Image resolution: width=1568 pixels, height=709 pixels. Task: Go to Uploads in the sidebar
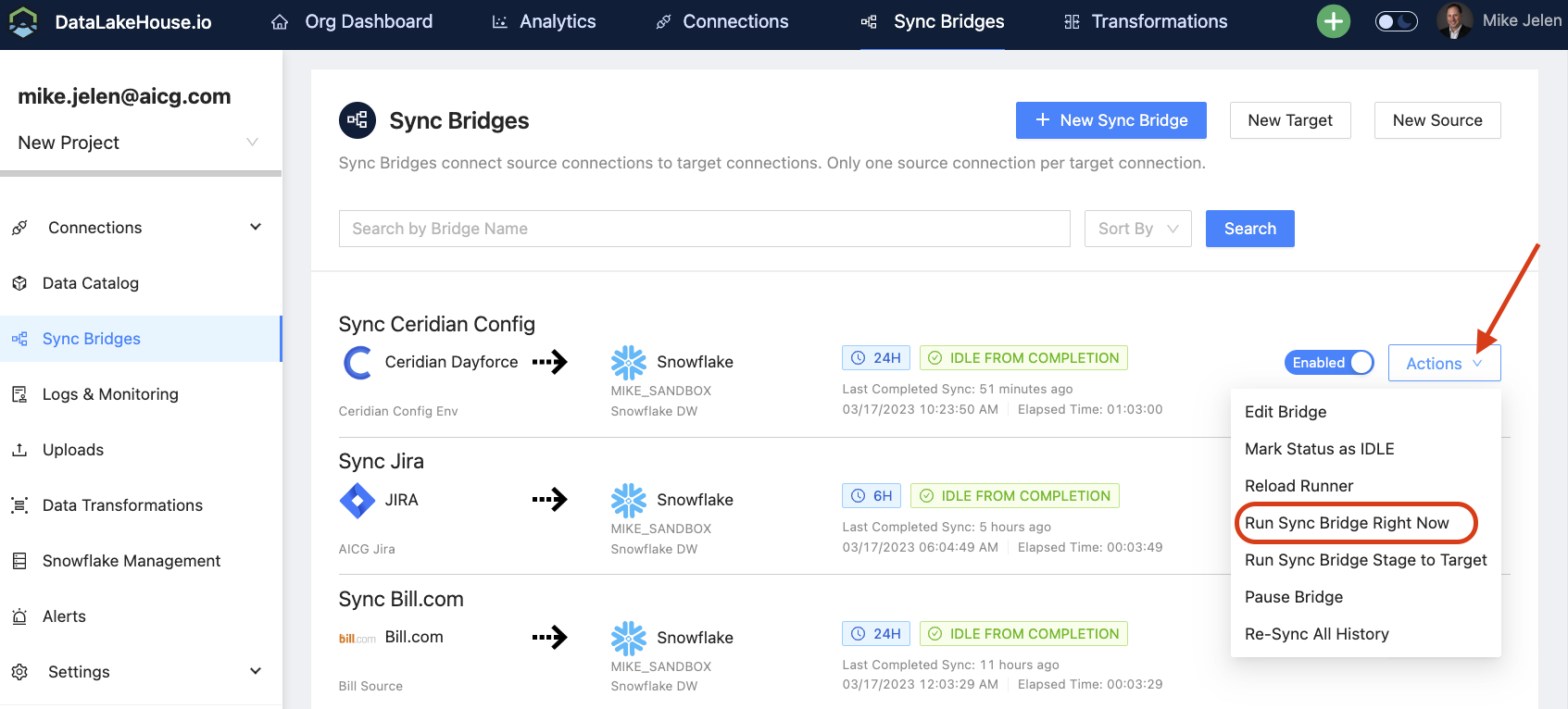coord(72,450)
